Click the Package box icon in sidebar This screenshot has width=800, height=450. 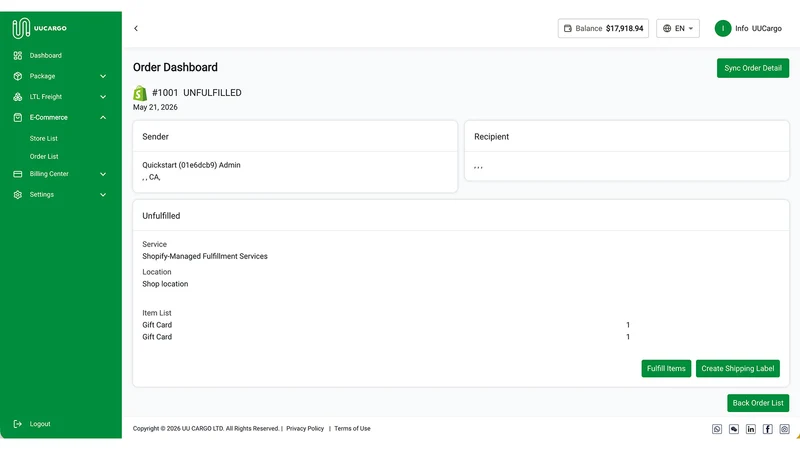tap(18, 76)
